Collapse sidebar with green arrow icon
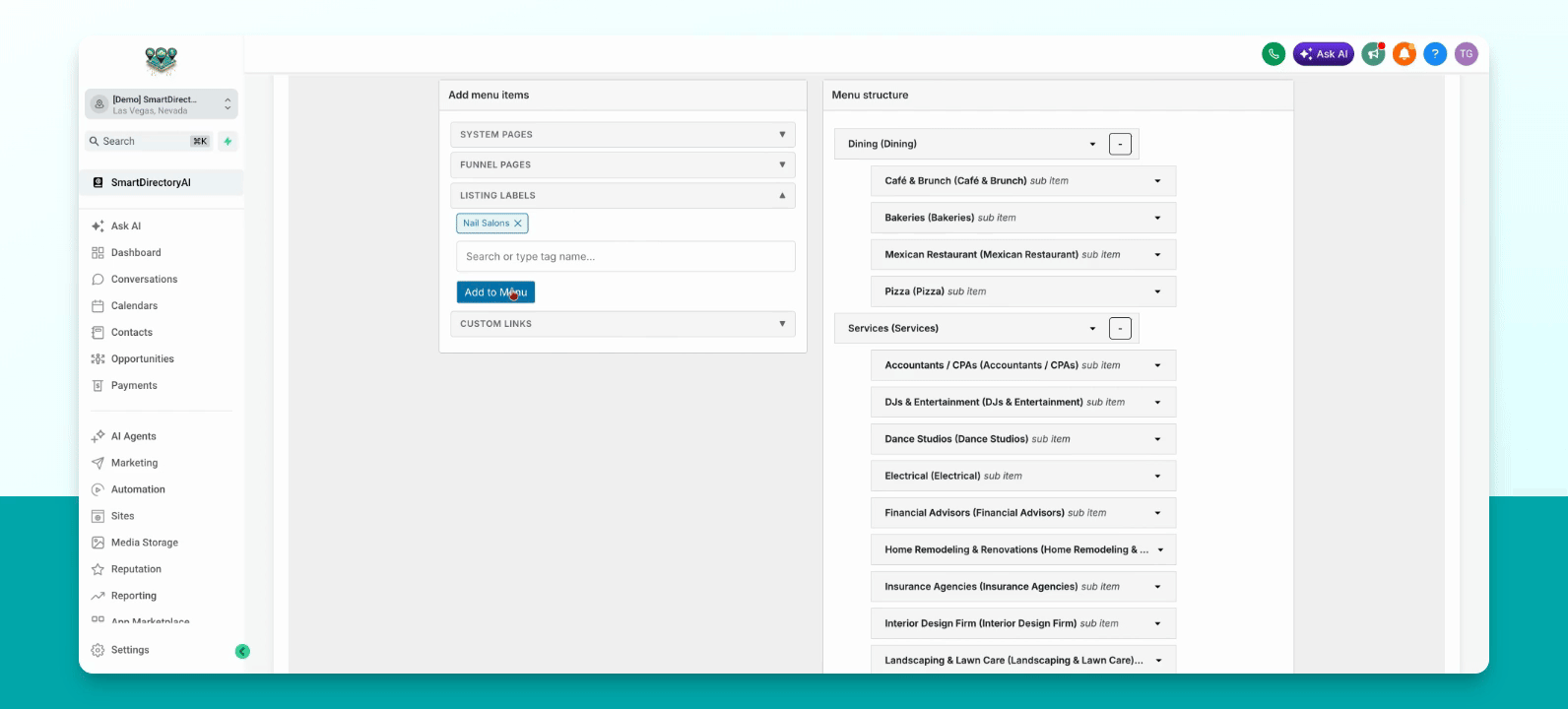This screenshot has height=709, width=1568. (242, 651)
